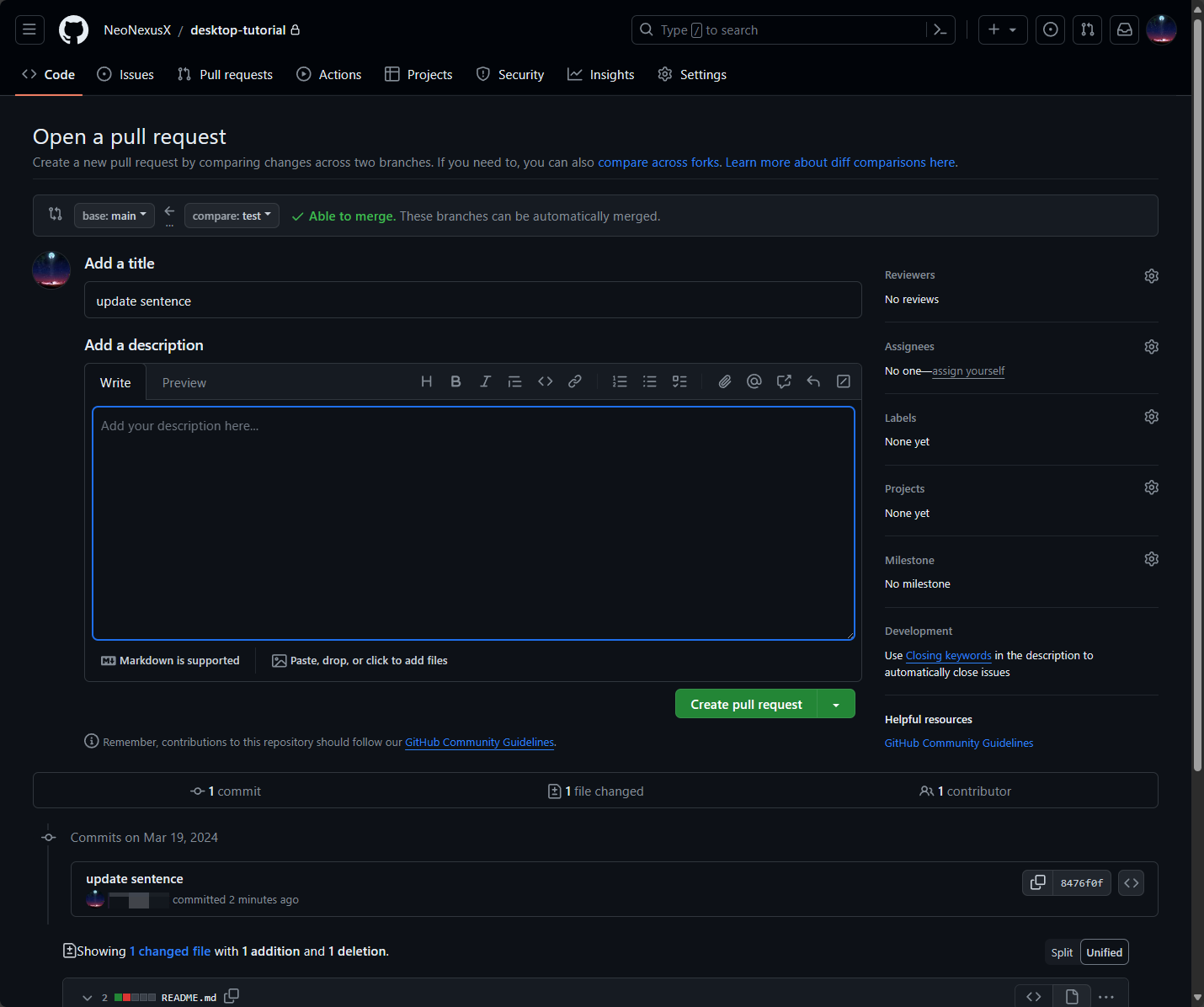Screen dimensions: 1204x1007
Task: Click the Type / to search box
Action: (x=779, y=29)
